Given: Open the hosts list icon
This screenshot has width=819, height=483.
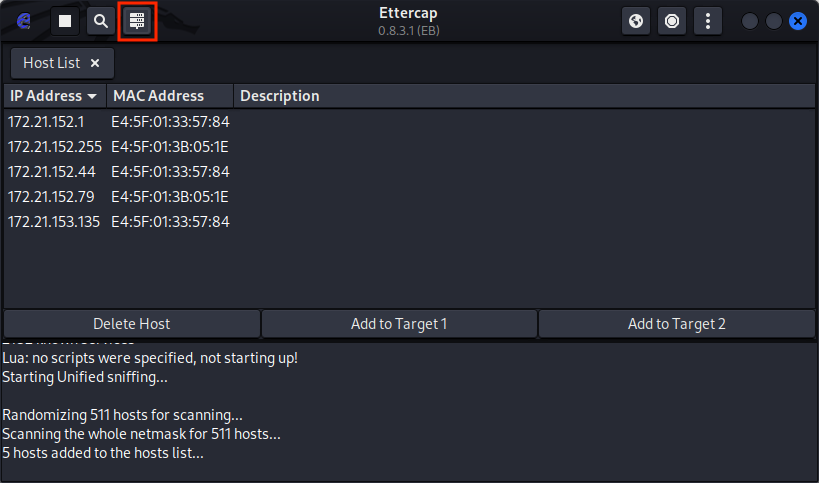Looking at the screenshot, I should [x=137, y=21].
